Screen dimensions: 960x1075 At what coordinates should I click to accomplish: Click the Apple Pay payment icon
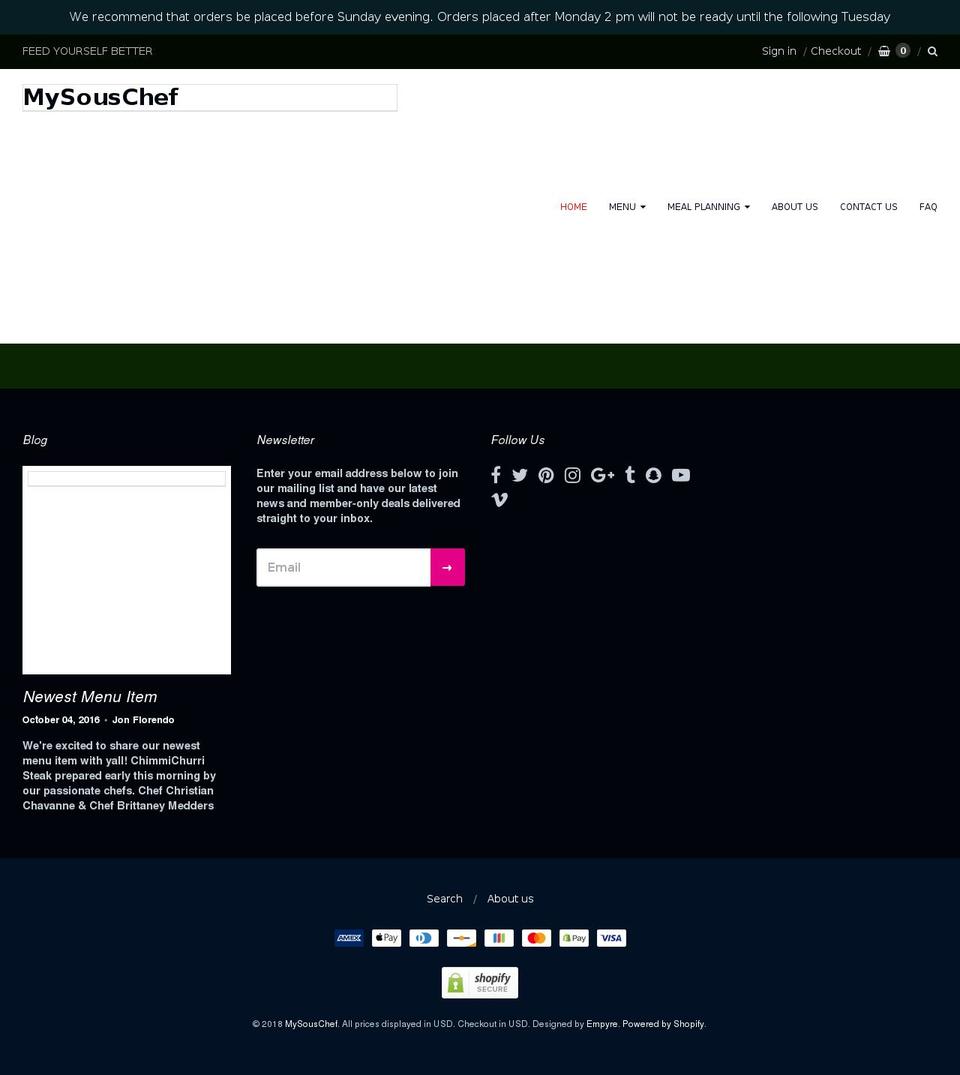387,938
